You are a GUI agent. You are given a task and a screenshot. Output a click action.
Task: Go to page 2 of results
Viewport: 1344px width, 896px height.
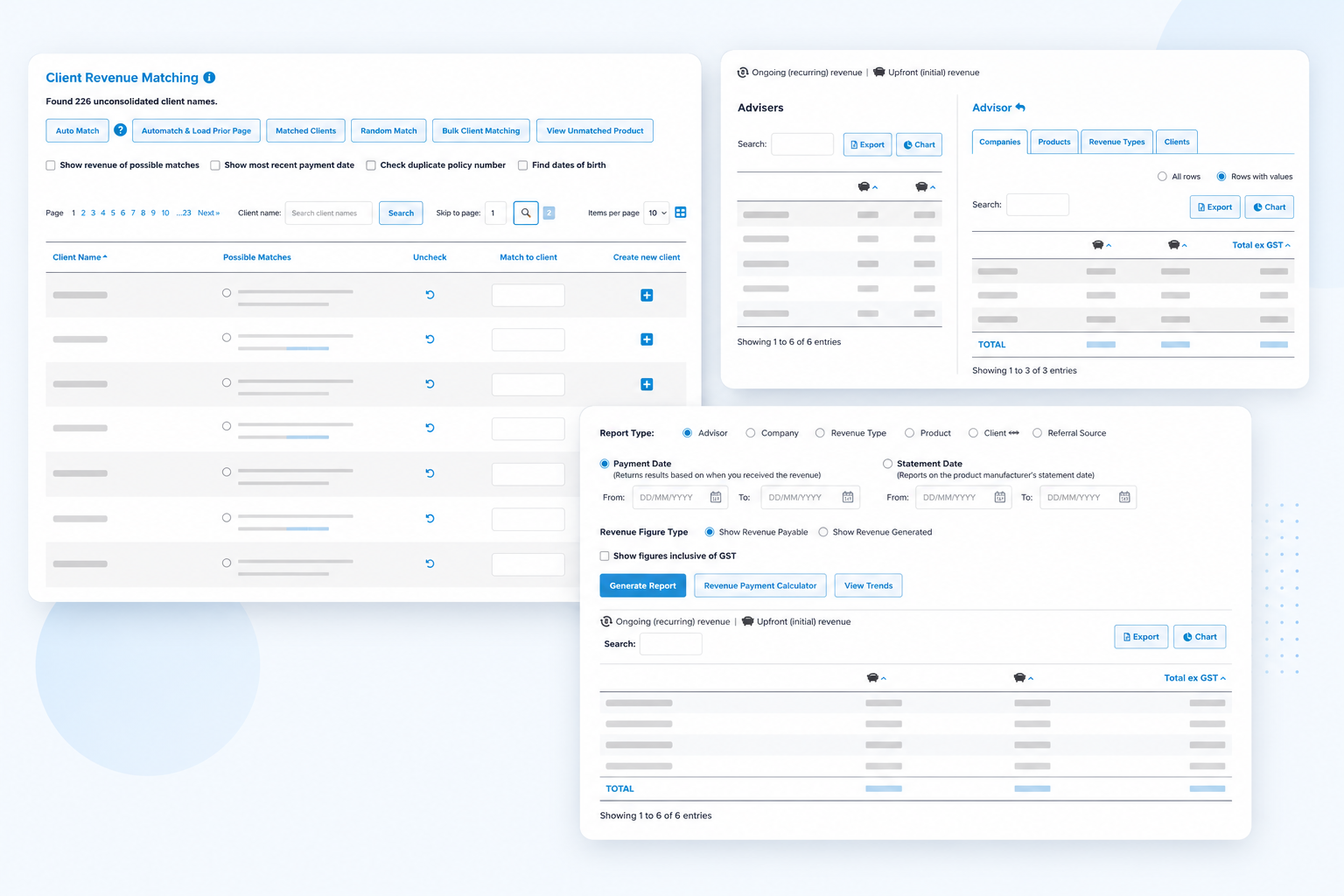point(83,213)
